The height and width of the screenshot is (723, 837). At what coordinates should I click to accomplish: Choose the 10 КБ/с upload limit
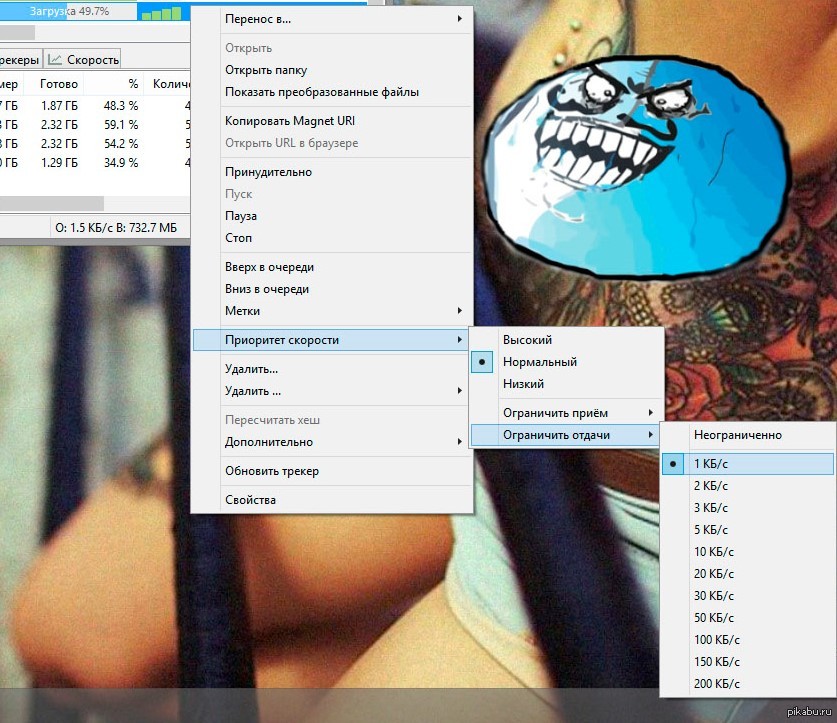pyautogui.click(x=714, y=552)
